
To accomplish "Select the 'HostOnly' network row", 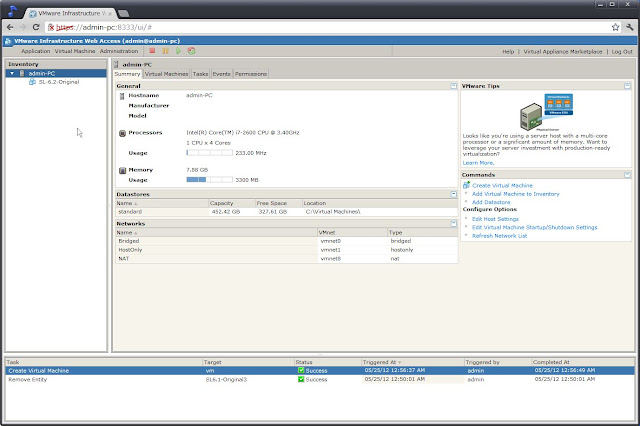I will click(287, 250).
